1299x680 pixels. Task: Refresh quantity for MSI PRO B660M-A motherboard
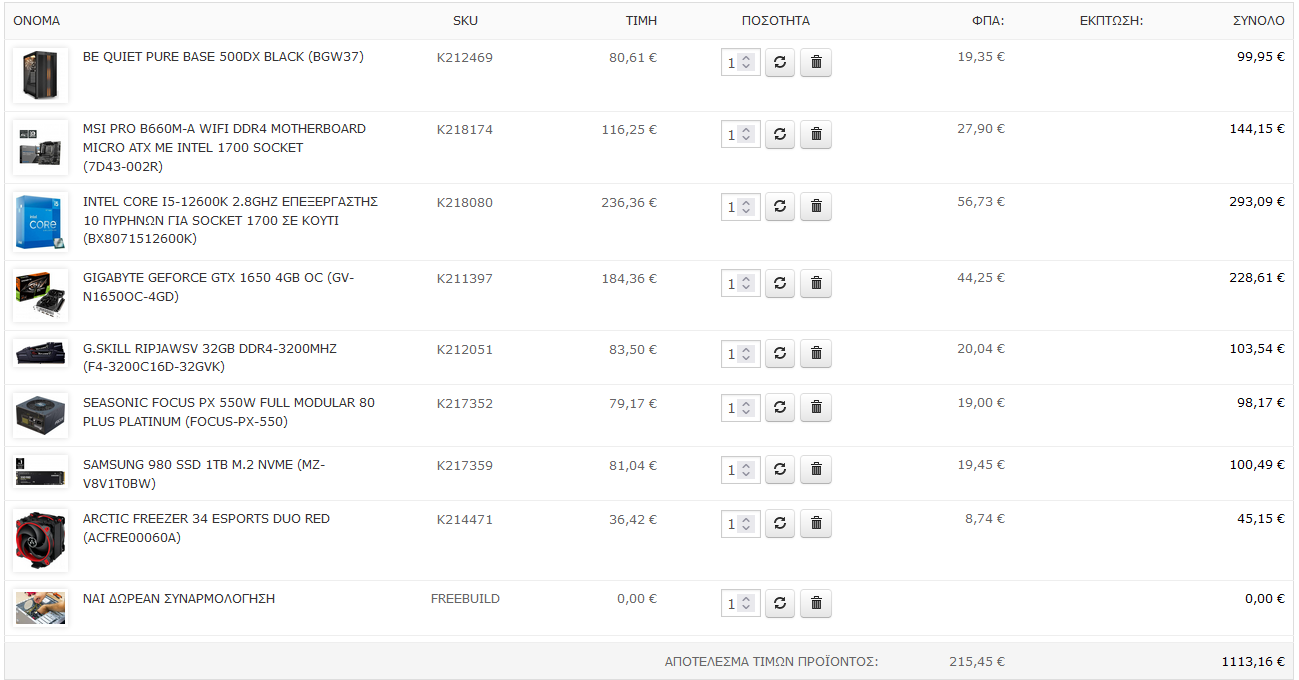[x=780, y=135]
